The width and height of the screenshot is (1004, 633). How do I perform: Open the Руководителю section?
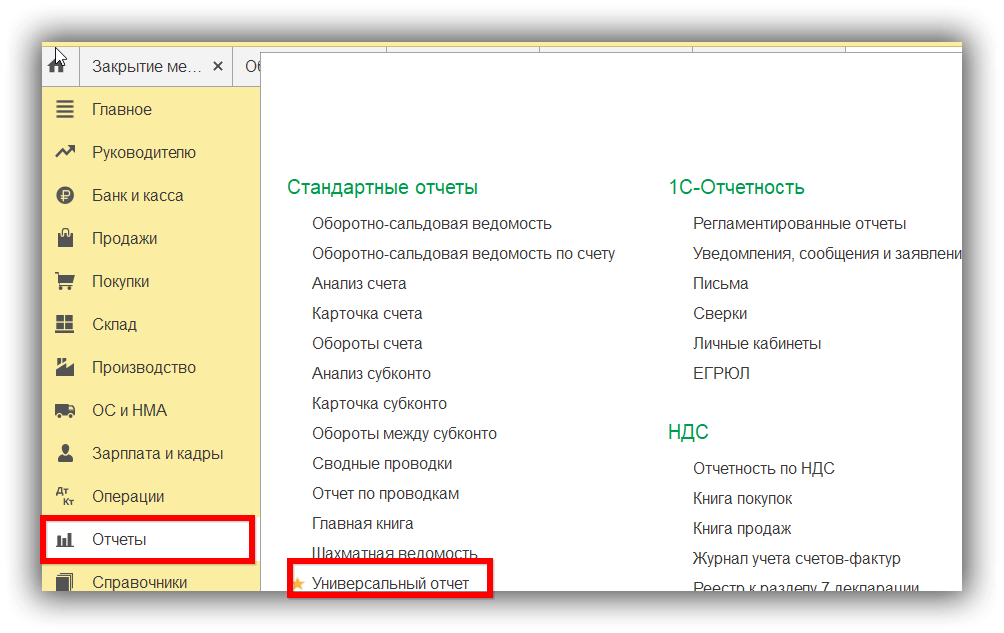[x=144, y=152]
